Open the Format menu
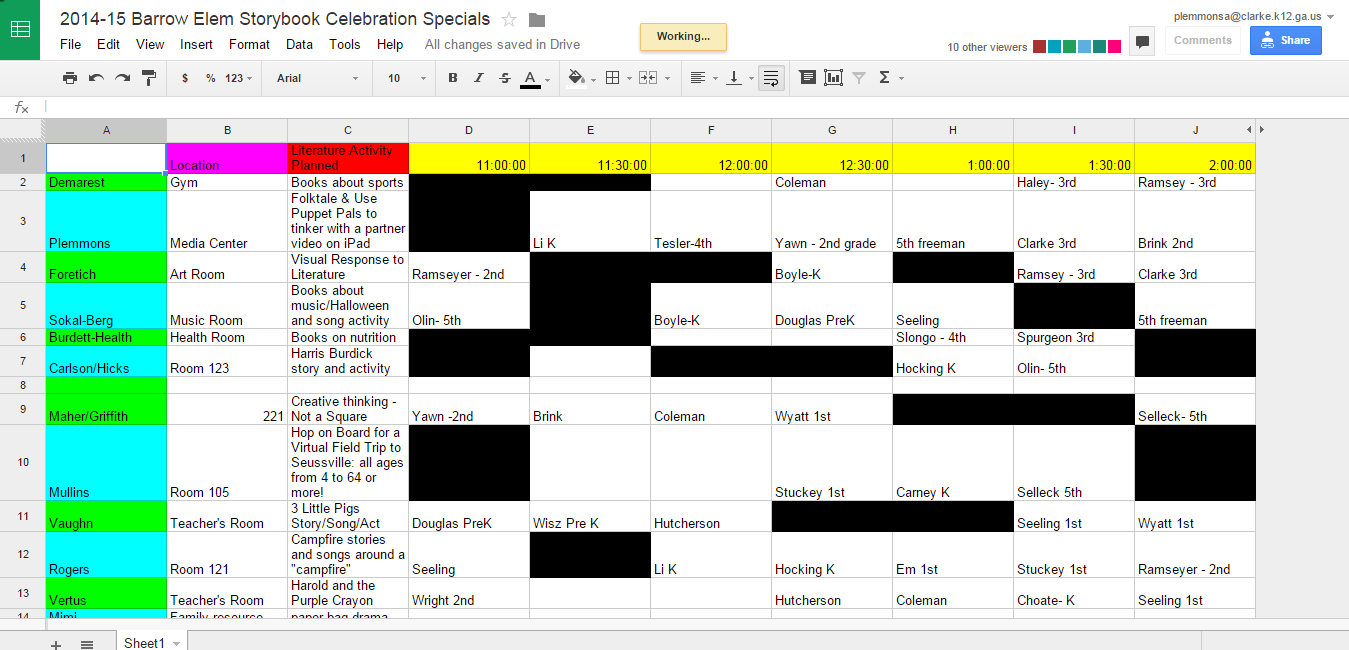Viewport: 1349px width, 650px height. [249, 44]
